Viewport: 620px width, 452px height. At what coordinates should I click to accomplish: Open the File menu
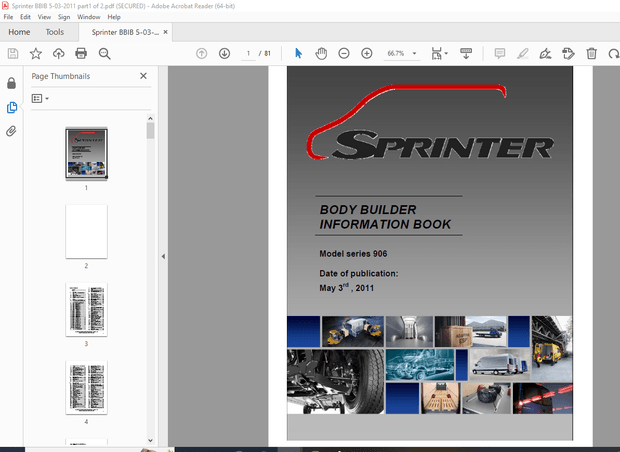pyautogui.click(x=8, y=17)
